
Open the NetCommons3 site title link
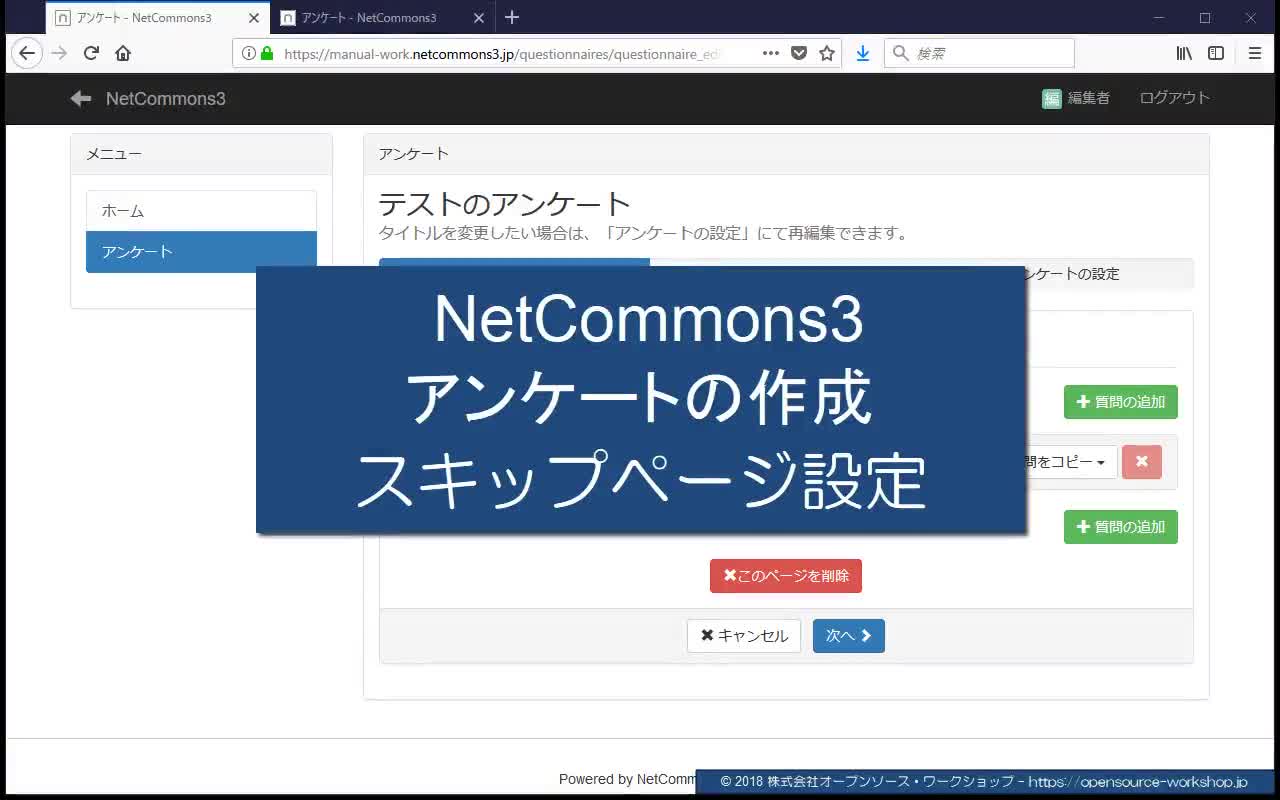166,98
